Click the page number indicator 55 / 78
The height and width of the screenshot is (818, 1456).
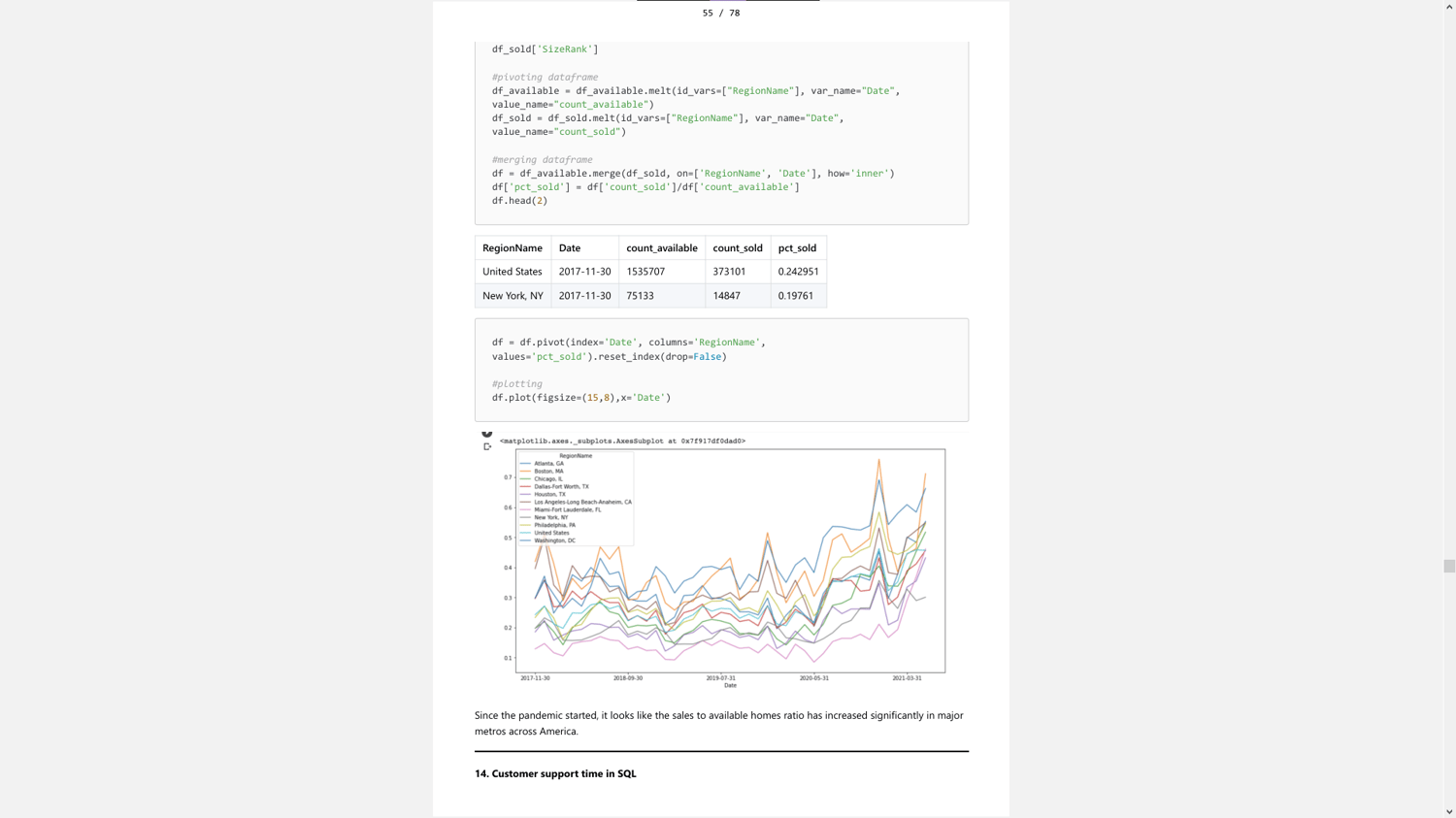click(721, 13)
